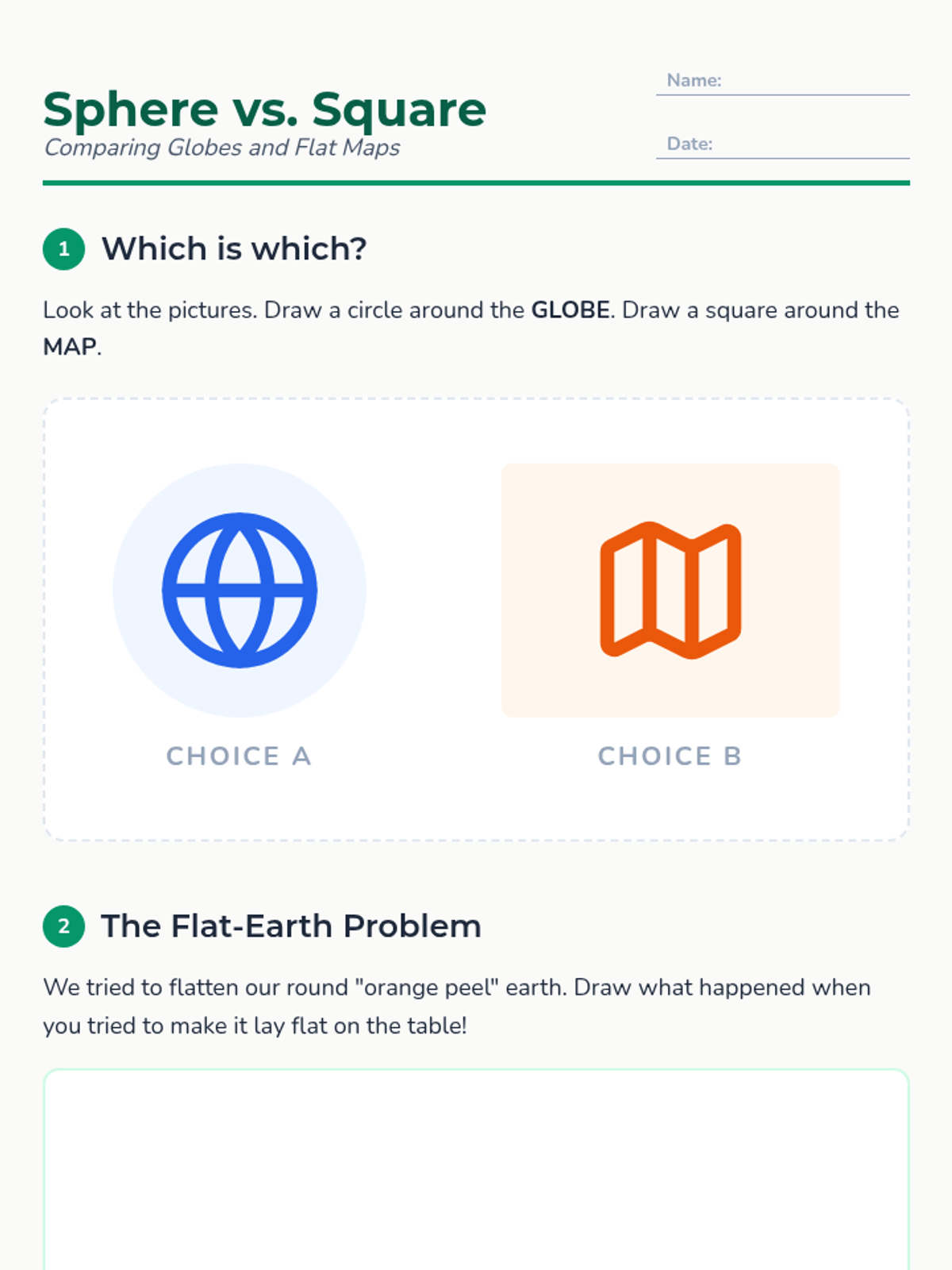The width and height of the screenshot is (952, 1270).
Task: Click the orange folded map icon
Action: pyautogui.click(x=670, y=591)
